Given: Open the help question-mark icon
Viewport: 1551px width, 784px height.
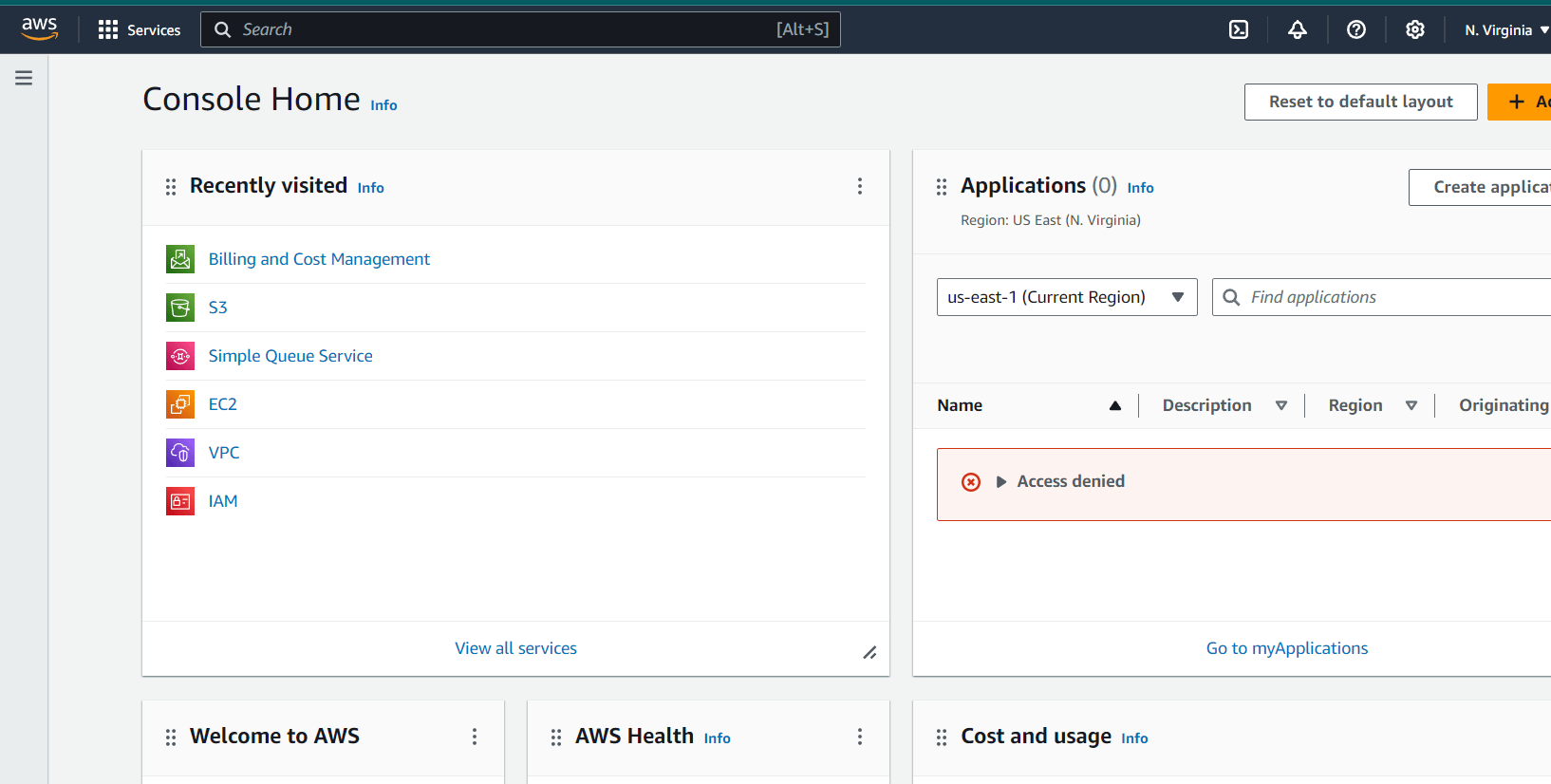Looking at the screenshot, I should [x=1356, y=29].
